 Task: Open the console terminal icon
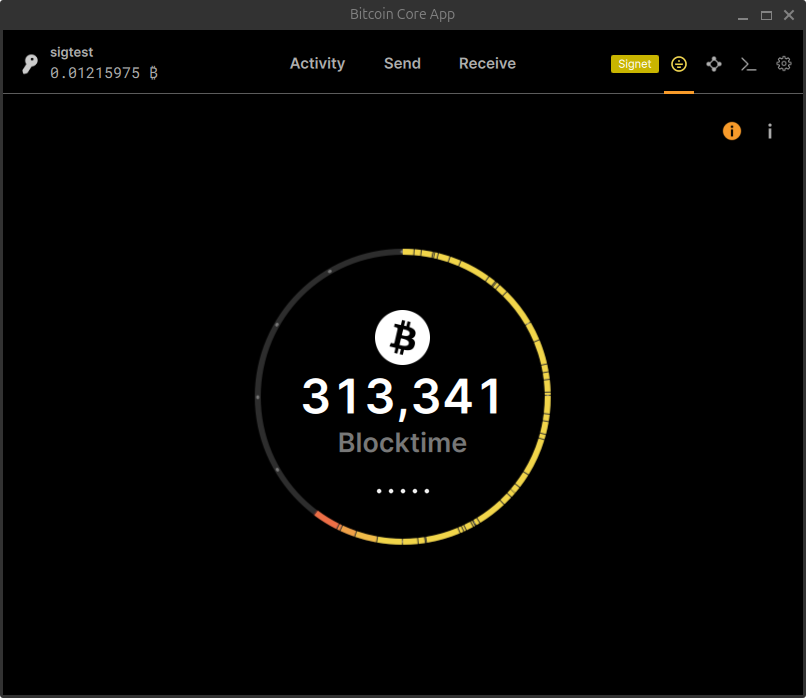coord(748,64)
